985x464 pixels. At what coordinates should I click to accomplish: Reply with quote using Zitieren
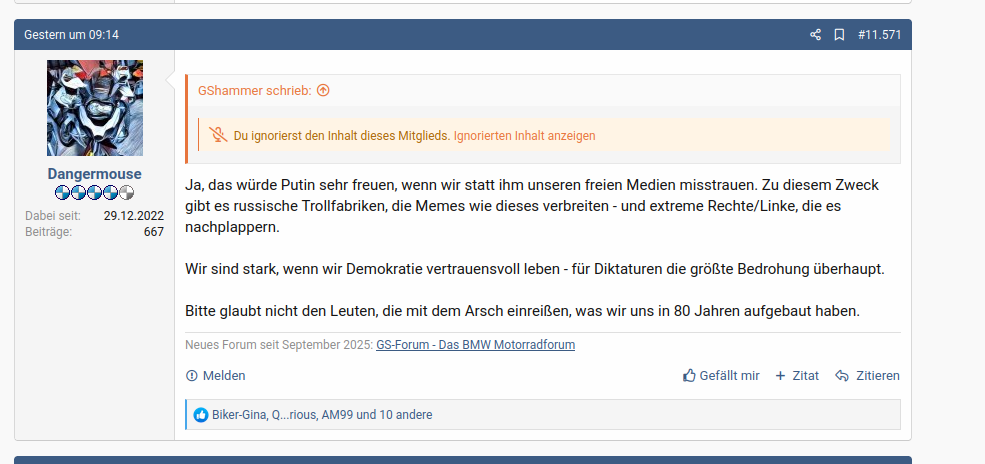click(x=867, y=376)
